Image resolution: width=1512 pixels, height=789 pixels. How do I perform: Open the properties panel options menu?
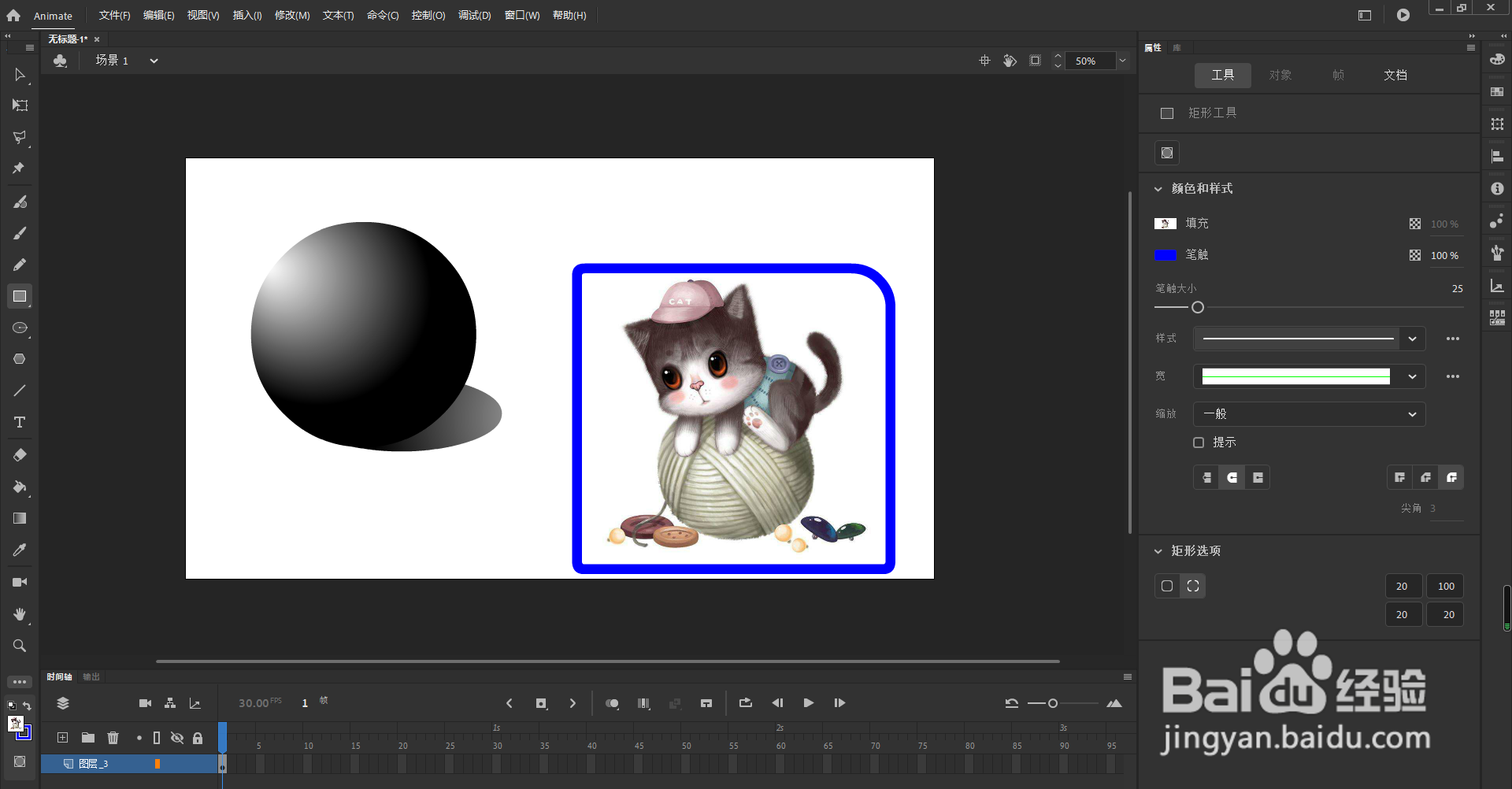[x=1471, y=47]
